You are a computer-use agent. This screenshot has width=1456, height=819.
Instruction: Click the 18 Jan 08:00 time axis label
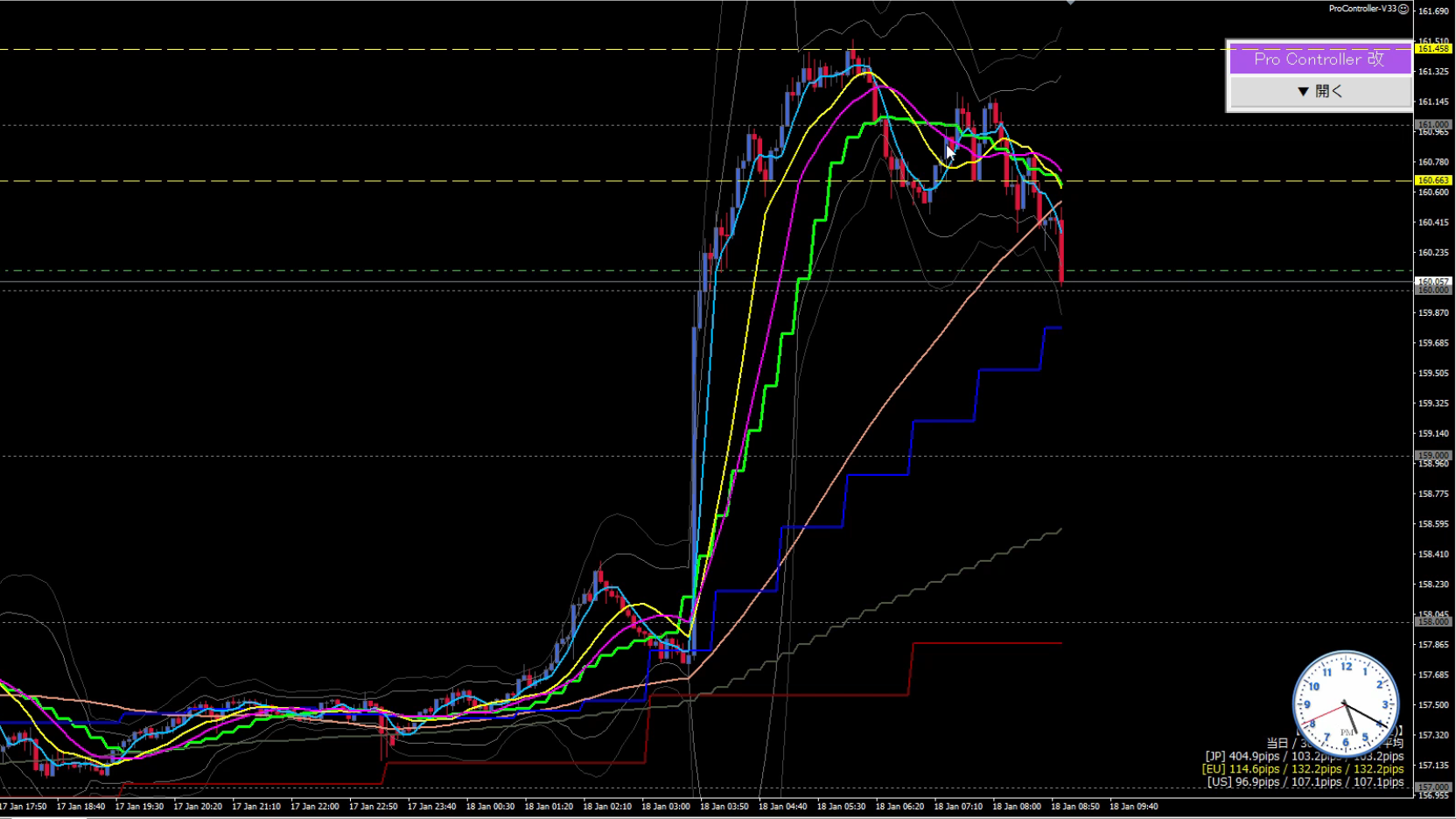coord(1017,807)
